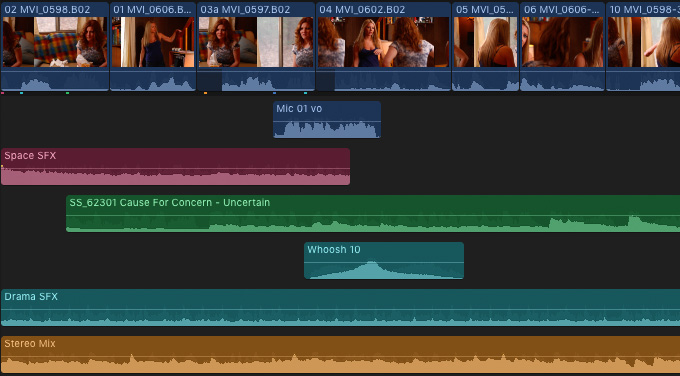Click the volume level line in Whoosh 10

[384, 262]
